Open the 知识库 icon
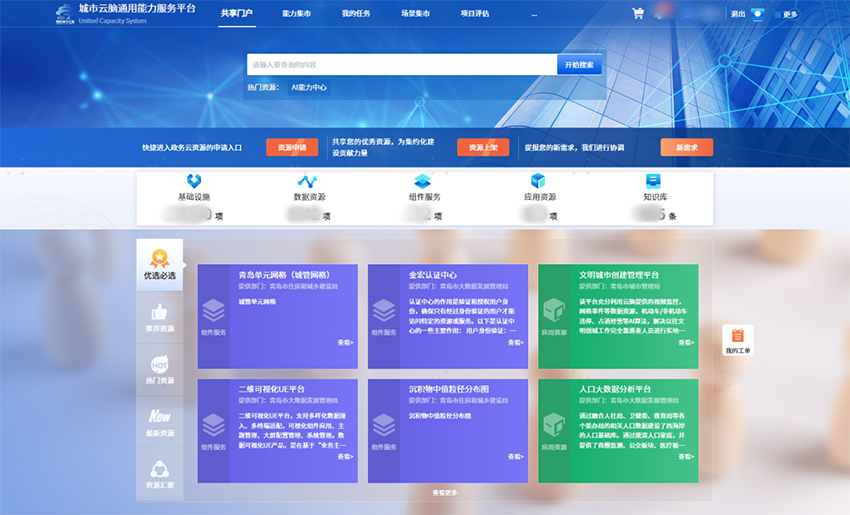850x515 pixels. 653,181
